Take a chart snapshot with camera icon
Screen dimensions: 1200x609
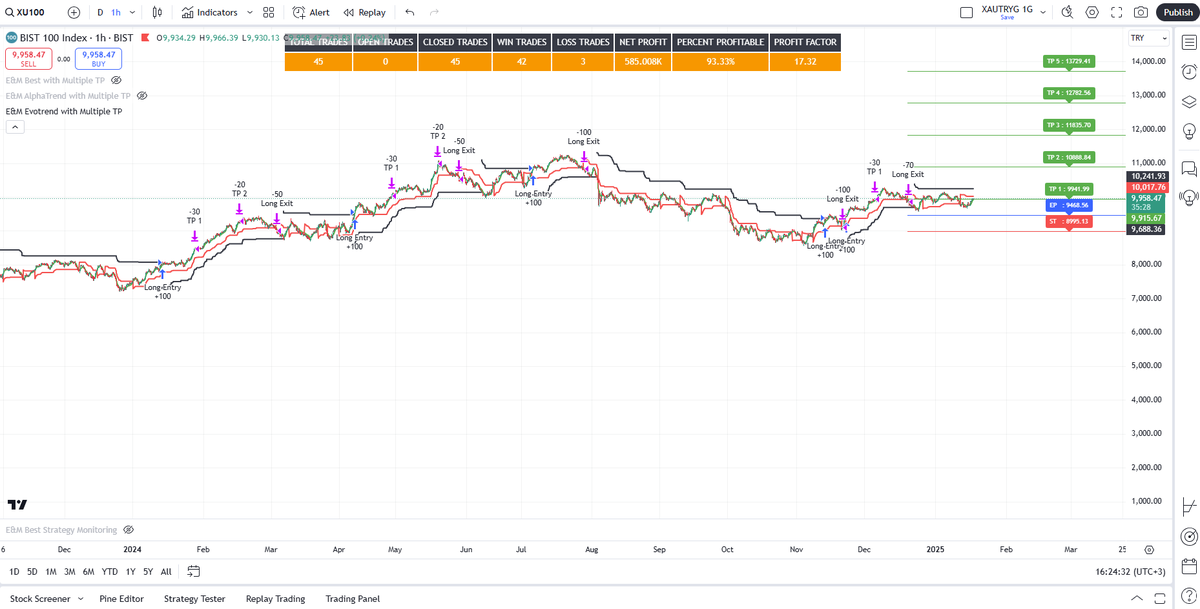pyautogui.click(x=1142, y=12)
